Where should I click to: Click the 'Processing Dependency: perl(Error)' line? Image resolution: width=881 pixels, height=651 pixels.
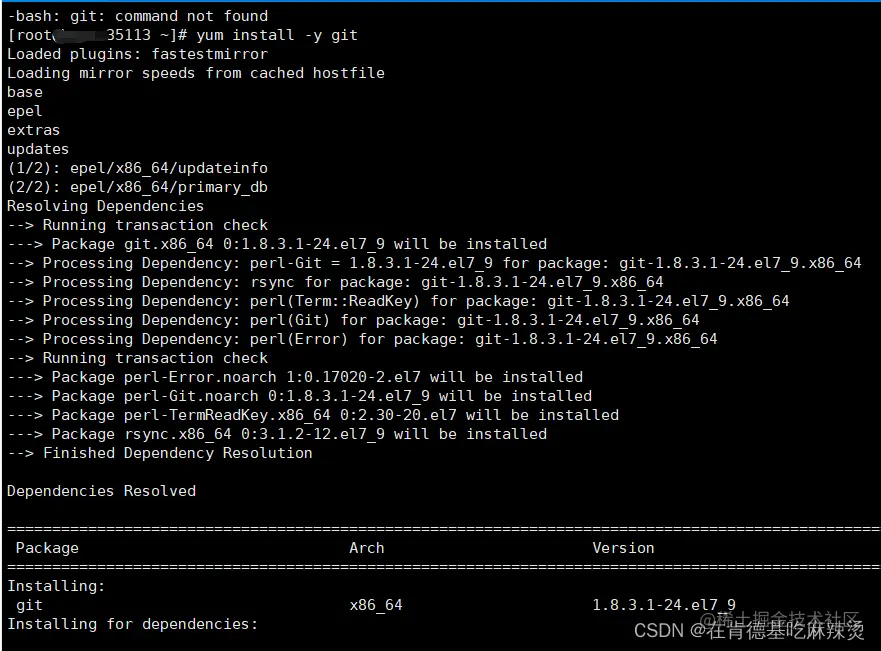point(362,339)
